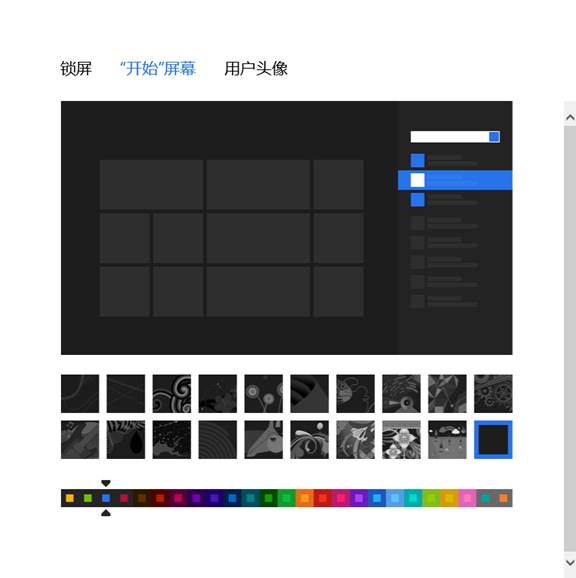
Task: Pick the pink color swatch
Action: click(467, 498)
